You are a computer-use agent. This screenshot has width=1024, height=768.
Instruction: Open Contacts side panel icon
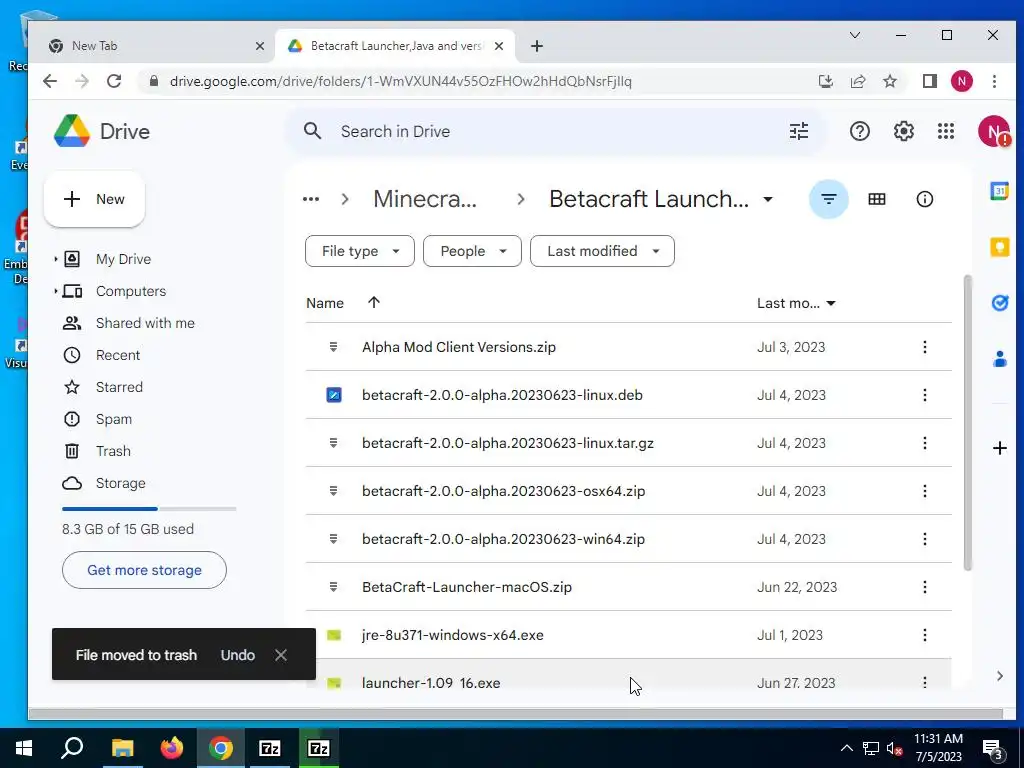[999, 359]
